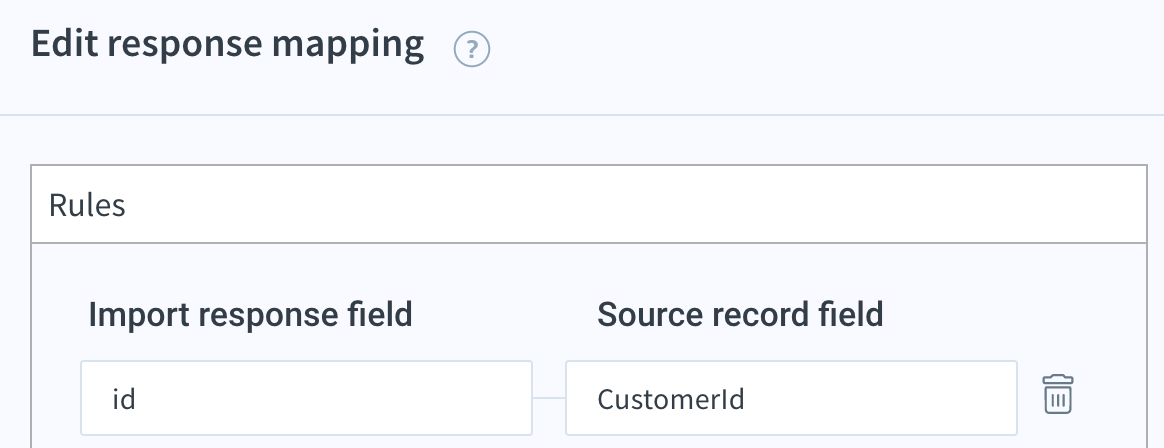The image size is (1164, 448).
Task: Open the help icon beside Edit response mapping
Action: (471, 50)
